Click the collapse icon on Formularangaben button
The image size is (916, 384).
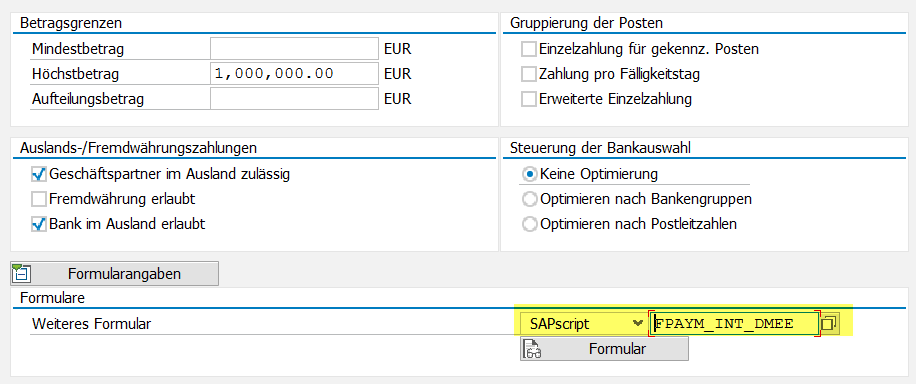coord(22,274)
